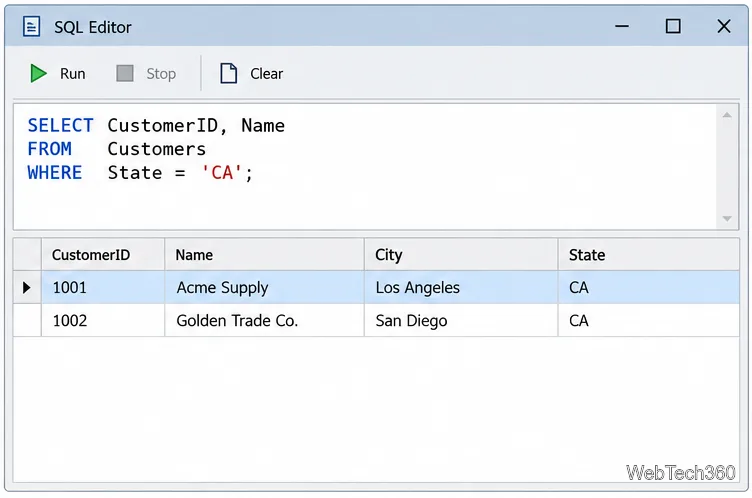
Task: Click the query editor up scroll arrow
Action: (727, 115)
